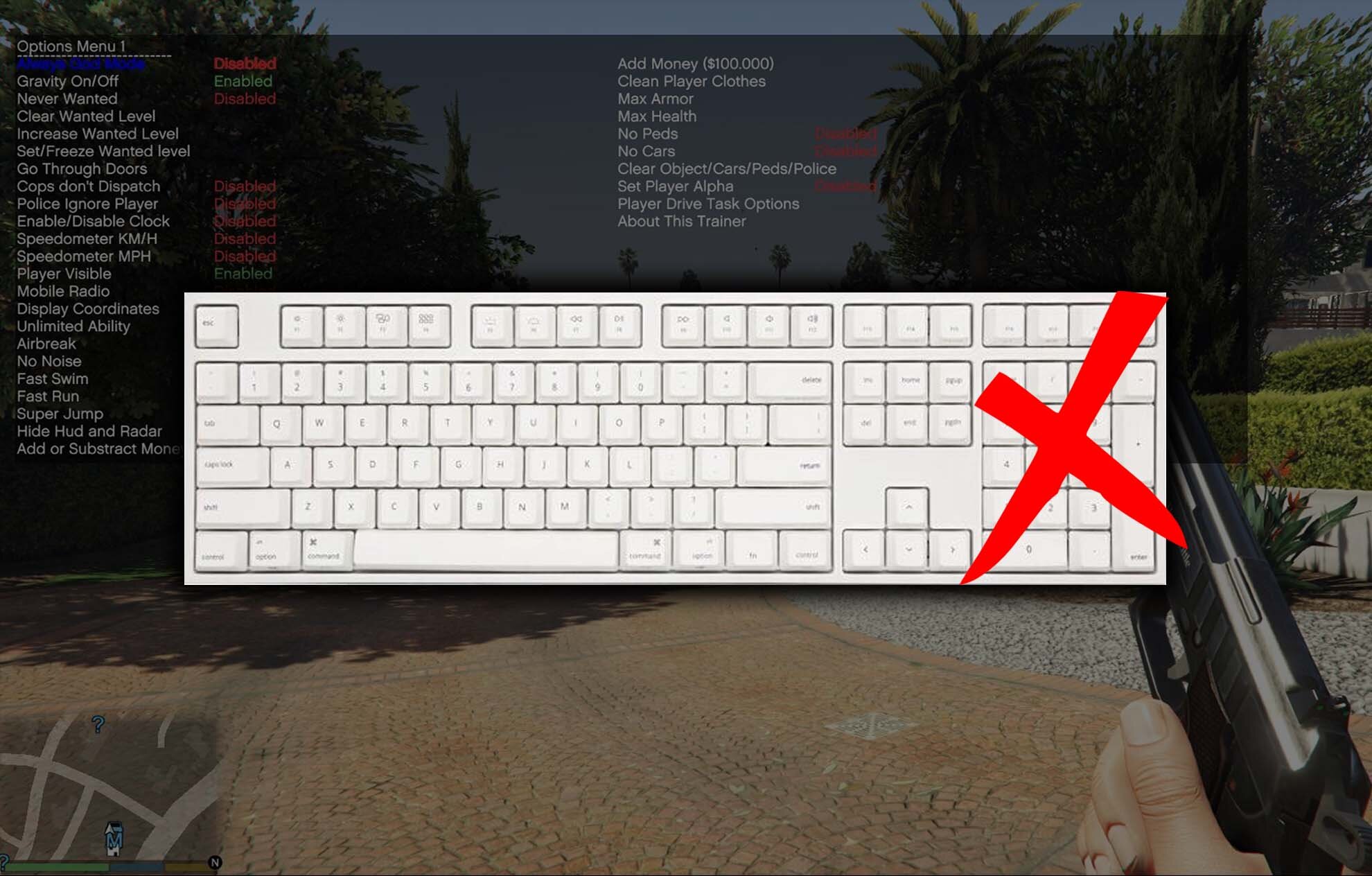Toggle Police Ignore Player option
This screenshot has width=1372, height=876.
click(x=88, y=204)
